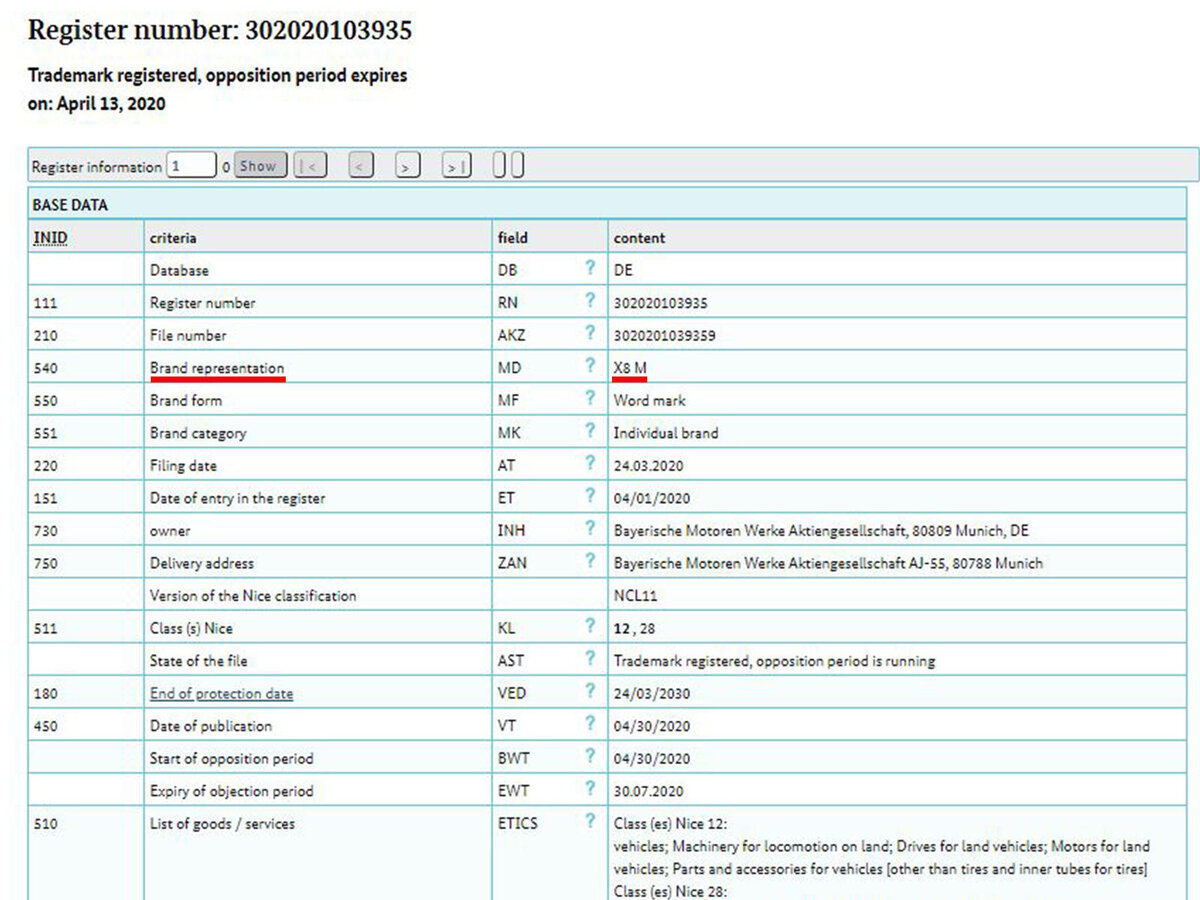Image resolution: width=1200 pixels, height=900 pixels.
Task: Click help icon for Start of opposition row
Action: click(590, 757)
